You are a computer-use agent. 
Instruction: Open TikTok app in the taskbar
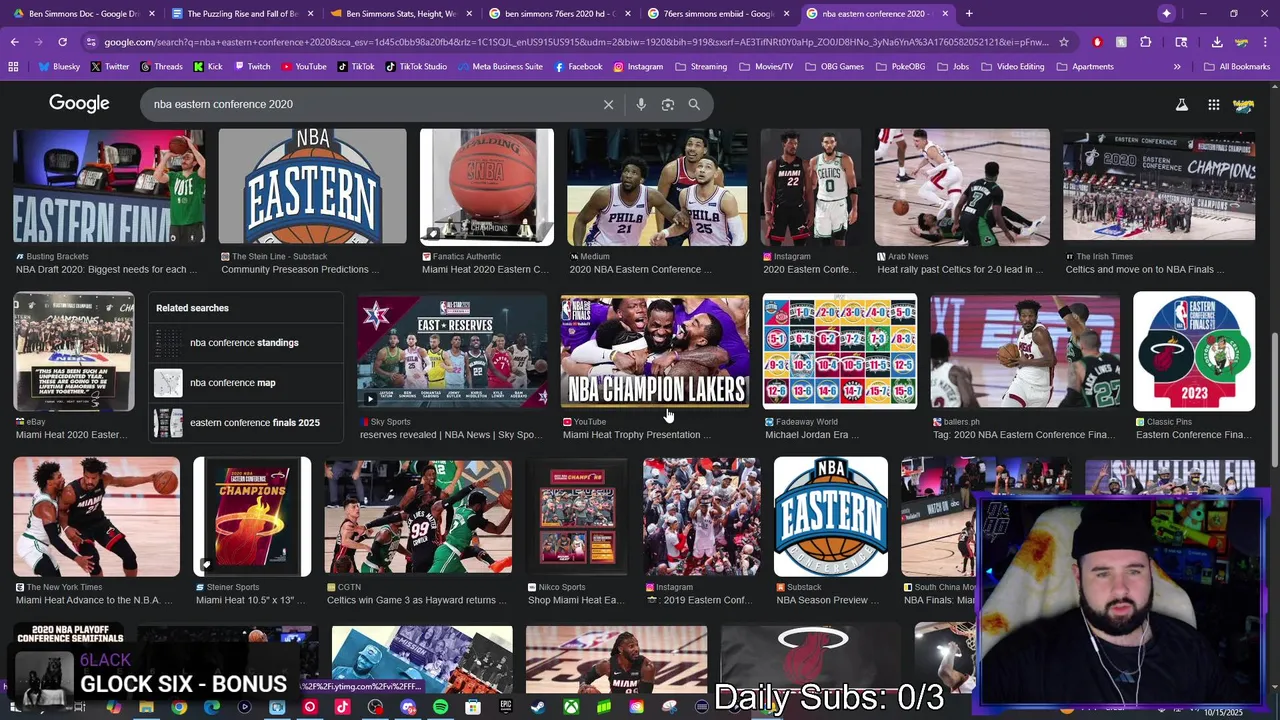[x=342, y=707]
